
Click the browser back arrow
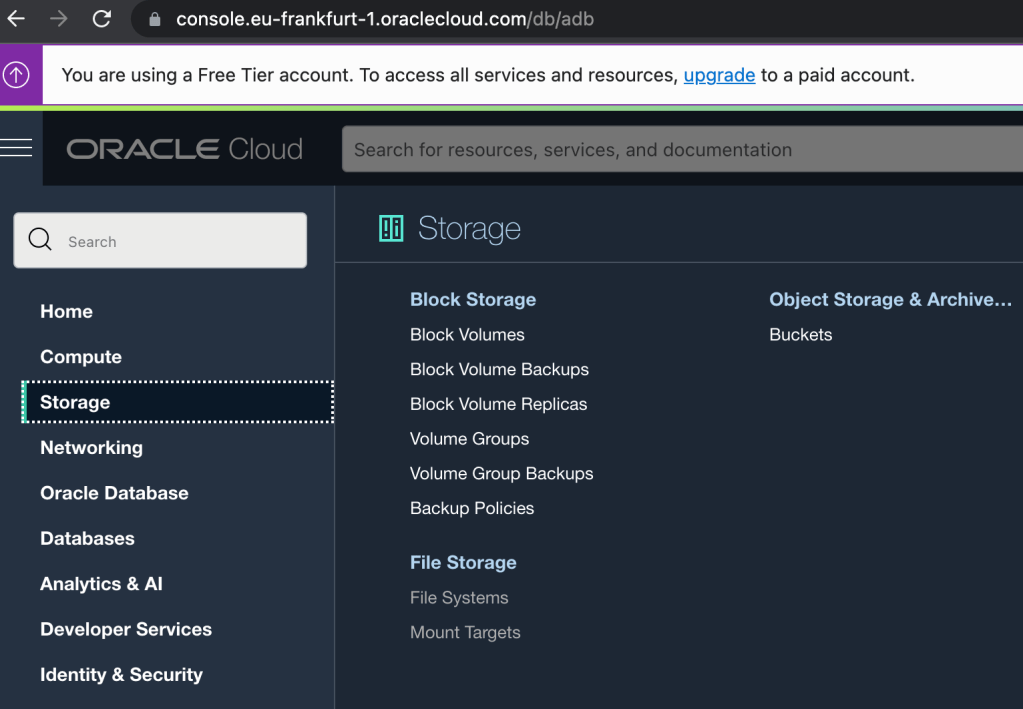click(16, 19)
